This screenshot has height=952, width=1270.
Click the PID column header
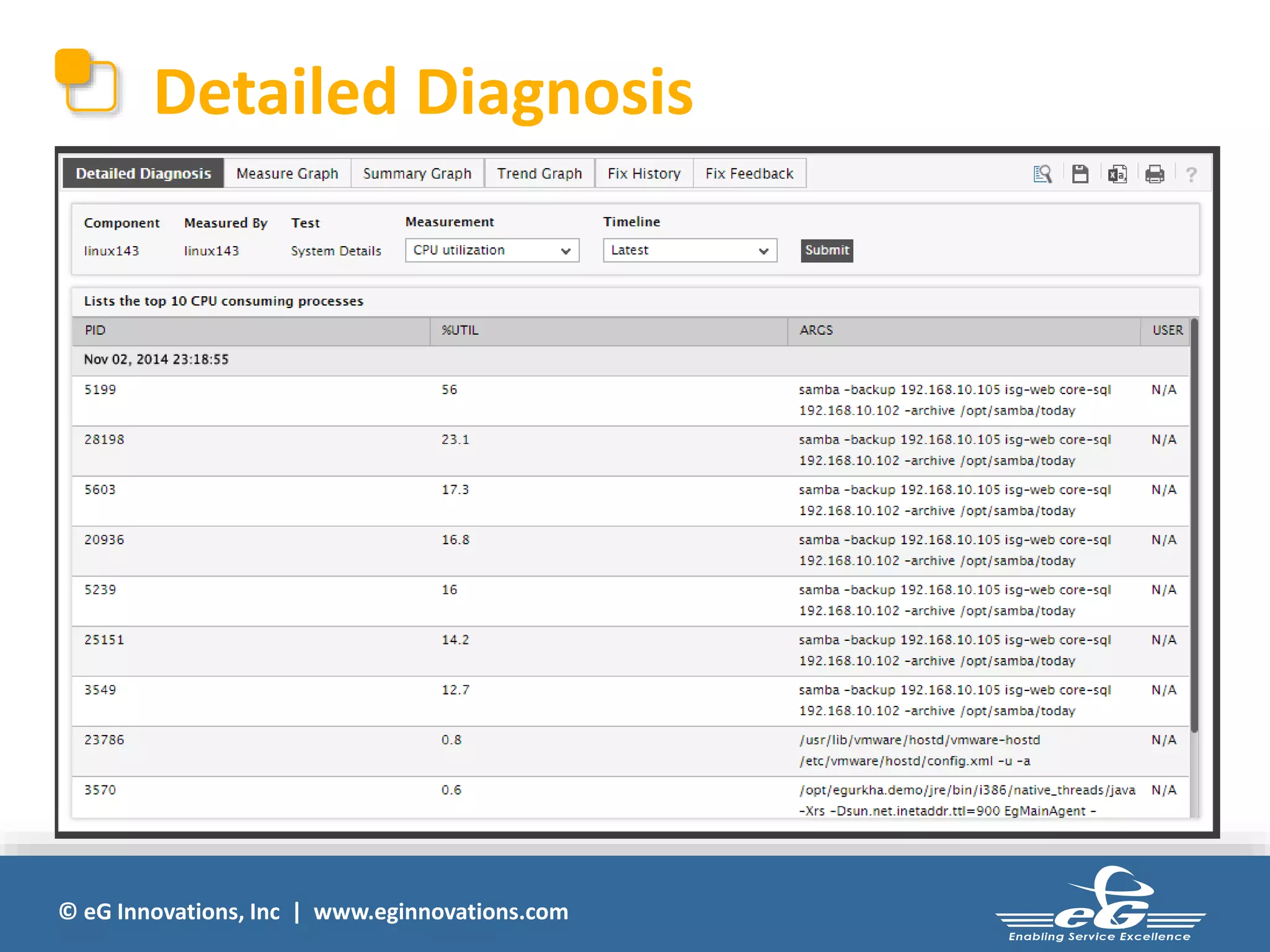251,330
